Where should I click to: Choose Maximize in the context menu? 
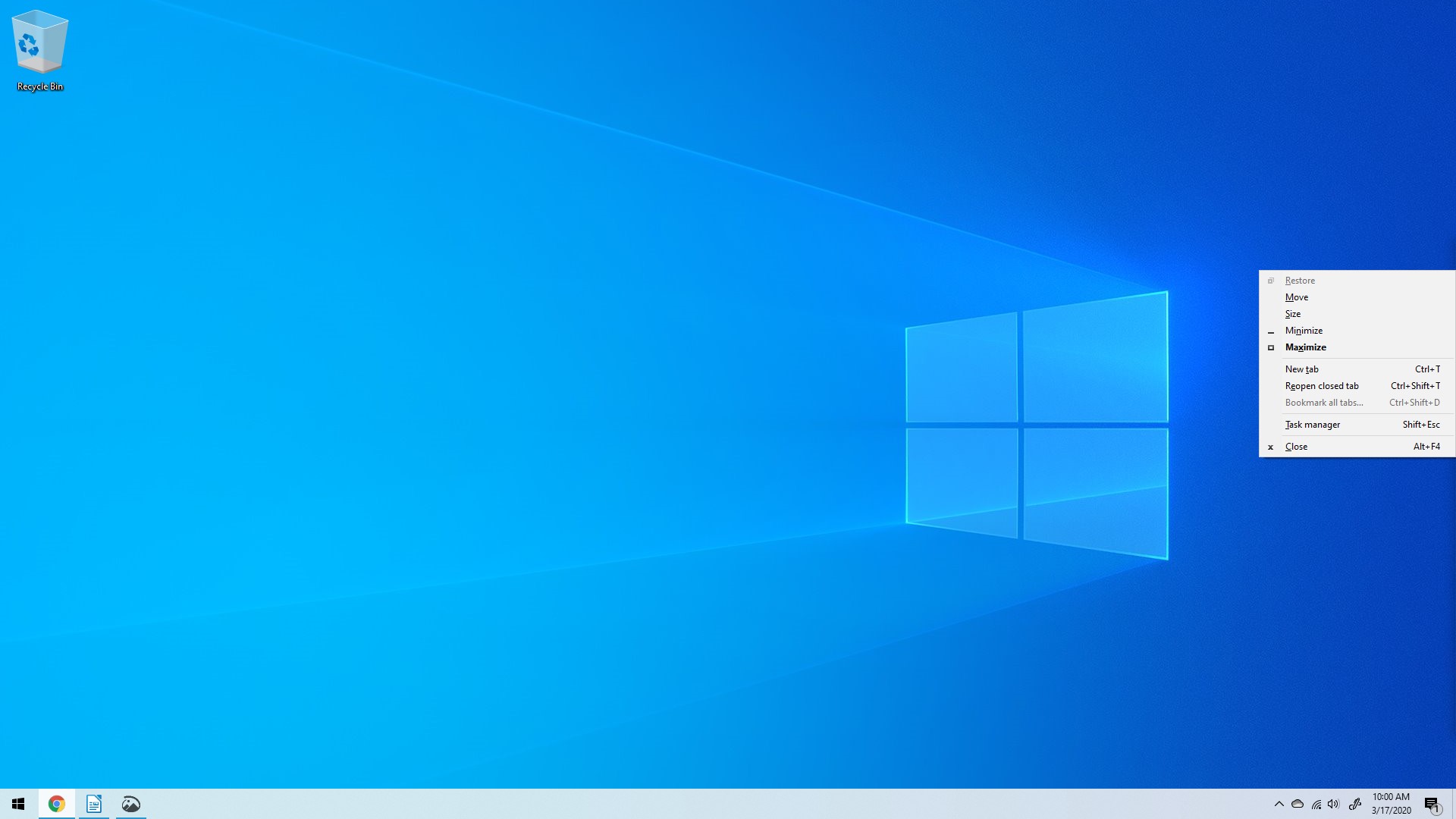[1357, 347]
